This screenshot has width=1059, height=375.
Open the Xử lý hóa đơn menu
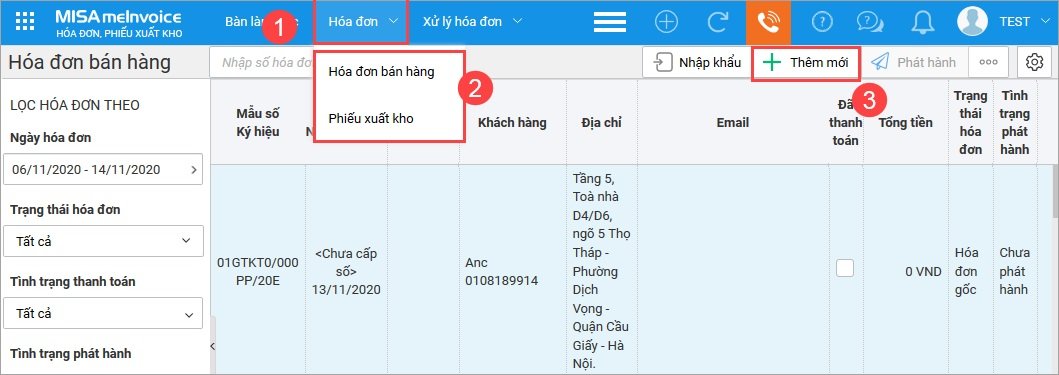point(473,22)
